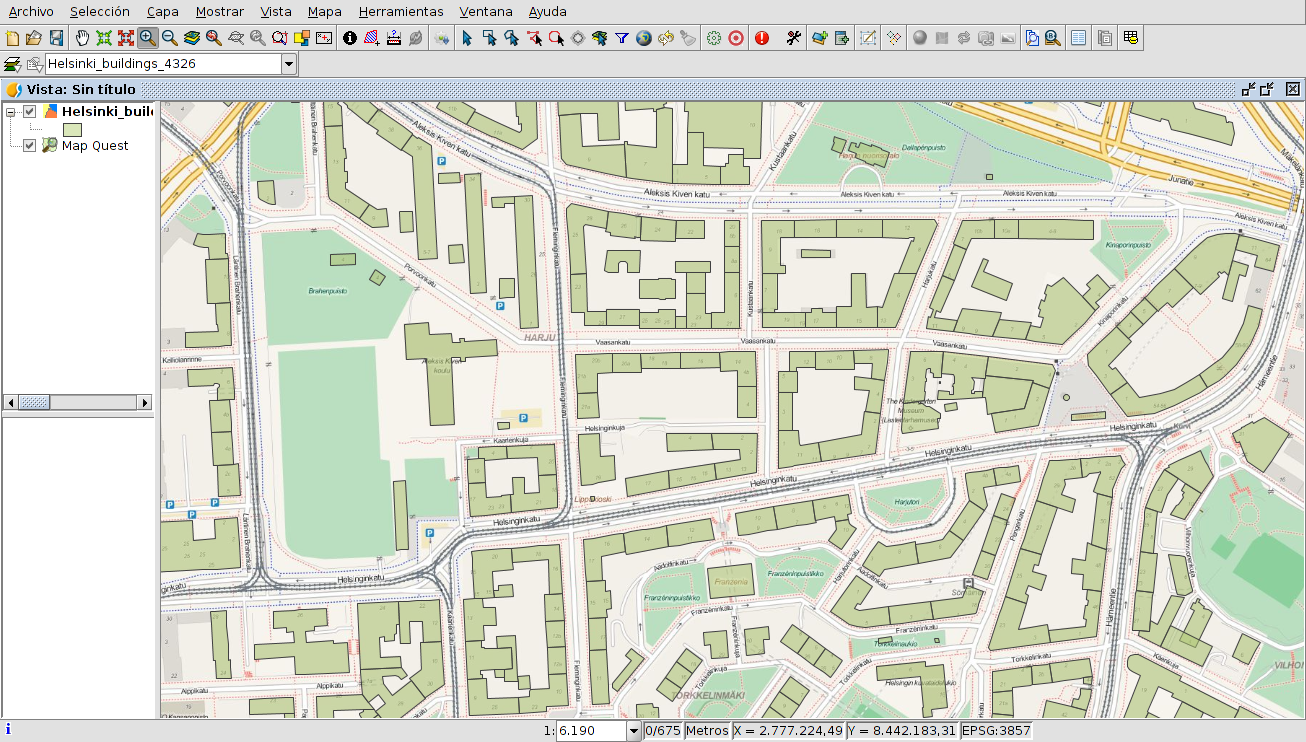The width and height of the screenshot is (1306, 742).
Task: Click the Zoom out magnifier tool
Action: pos(170,38)
